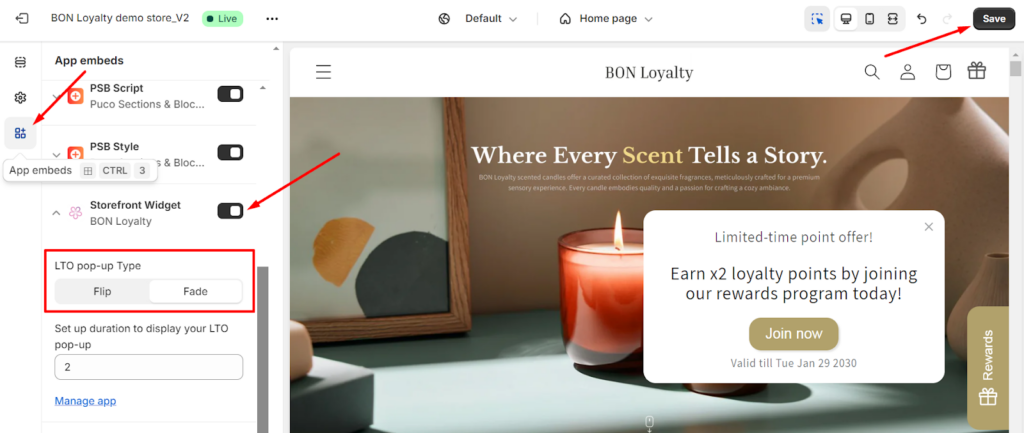Click the exit editor icon
This screenshot has height=433, width=1024.
coord(21,18)
